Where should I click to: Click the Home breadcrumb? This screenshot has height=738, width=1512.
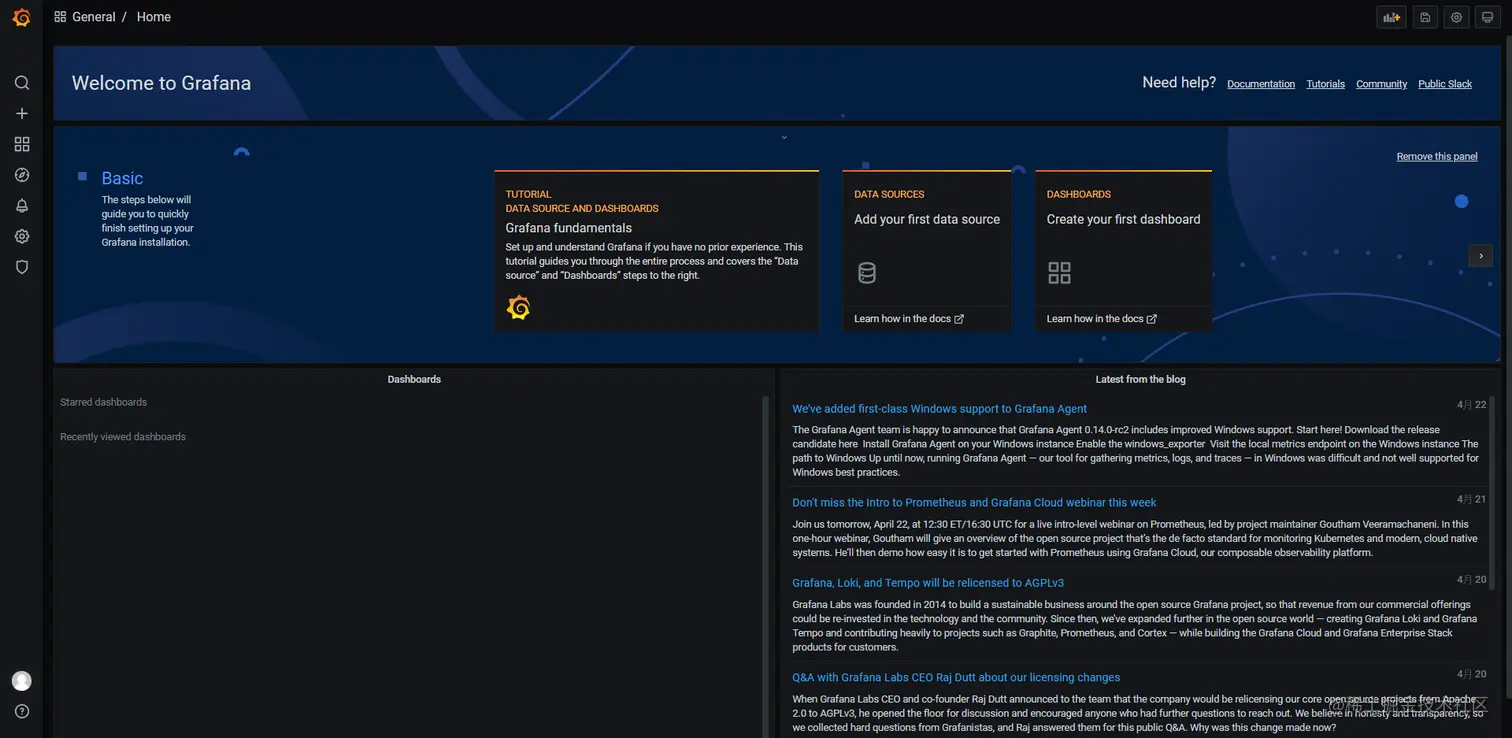(x=154, y=17)
